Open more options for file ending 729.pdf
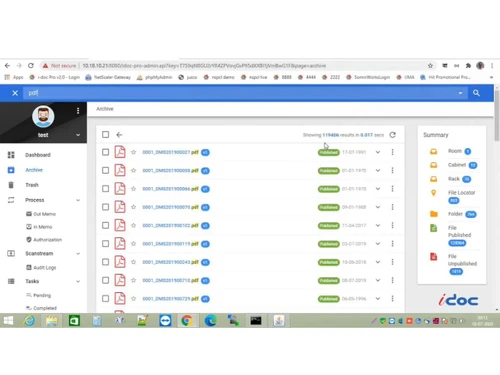The image size is (500, 375). click(392, 299)
